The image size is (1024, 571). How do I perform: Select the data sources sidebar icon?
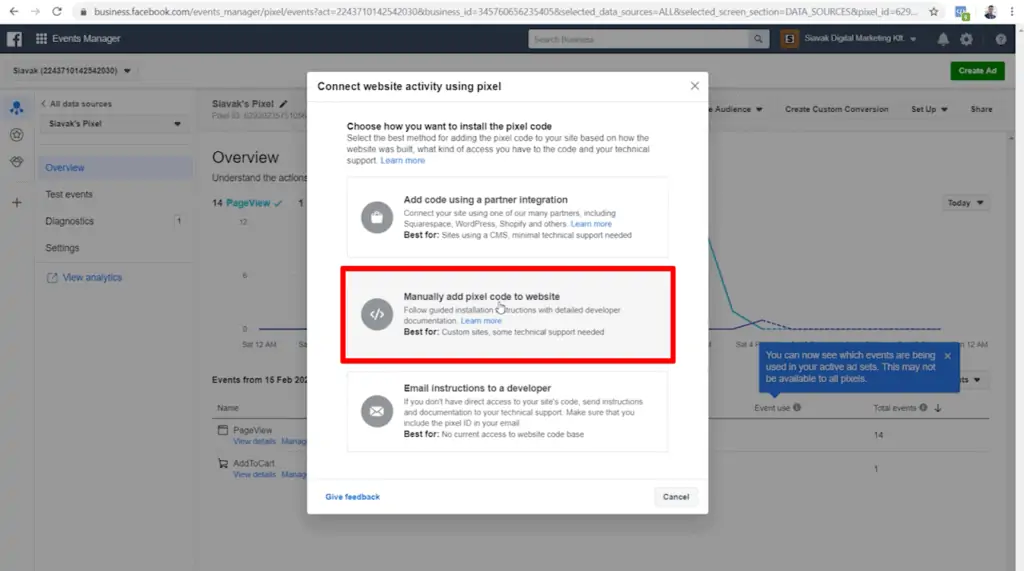16,108
